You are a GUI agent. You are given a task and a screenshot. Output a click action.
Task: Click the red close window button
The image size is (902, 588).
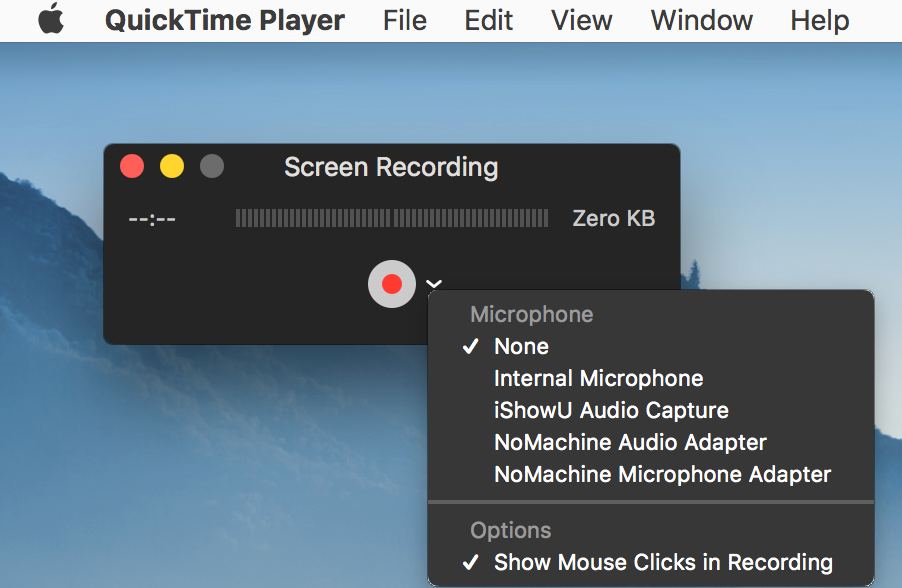click(132, 166)
